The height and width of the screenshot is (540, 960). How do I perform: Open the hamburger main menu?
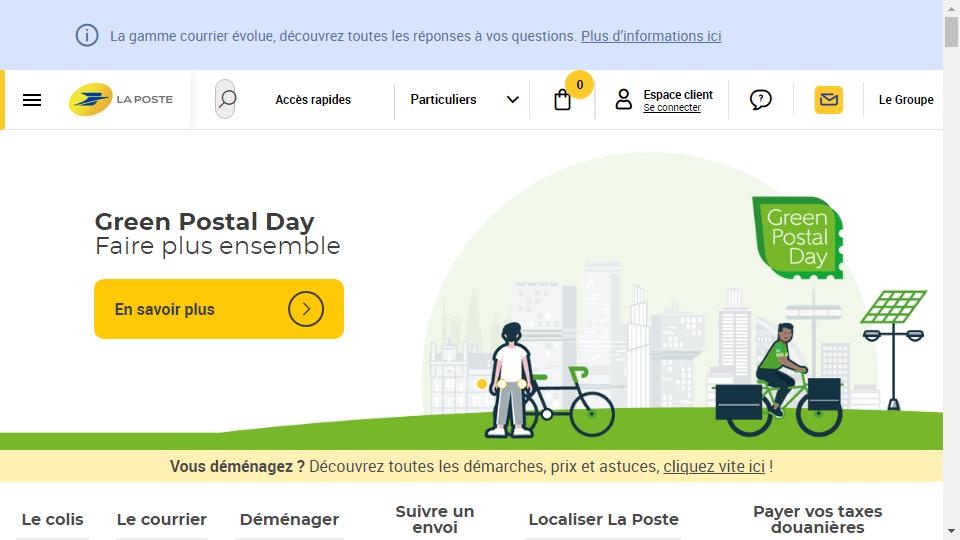(x=32, y=100)
